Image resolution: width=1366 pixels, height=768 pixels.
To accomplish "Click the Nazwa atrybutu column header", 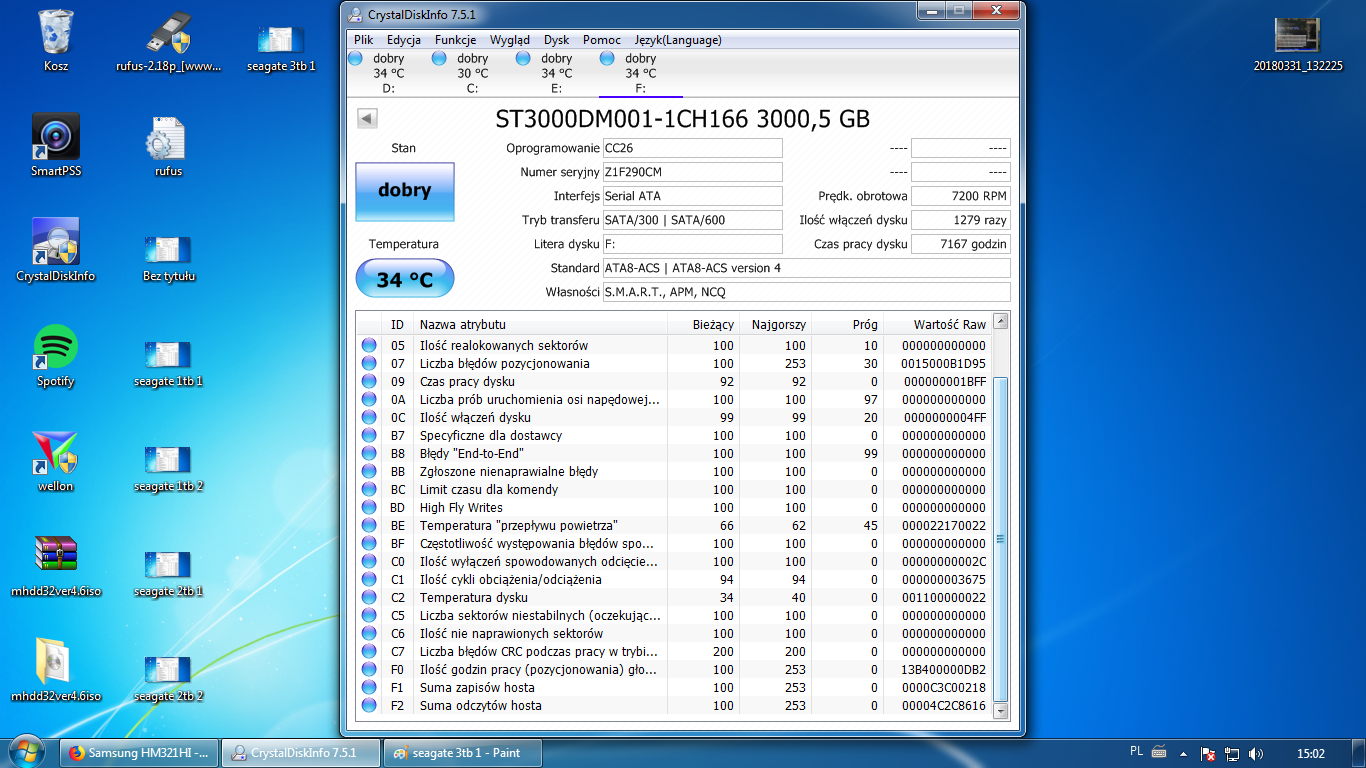I will [540, 324].
